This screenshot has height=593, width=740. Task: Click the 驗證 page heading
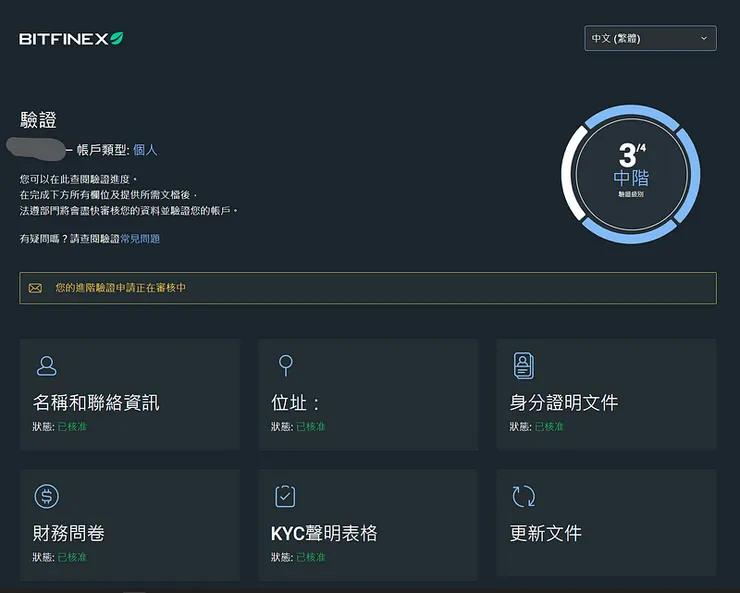pyautogui.click(x=38, y=120)
